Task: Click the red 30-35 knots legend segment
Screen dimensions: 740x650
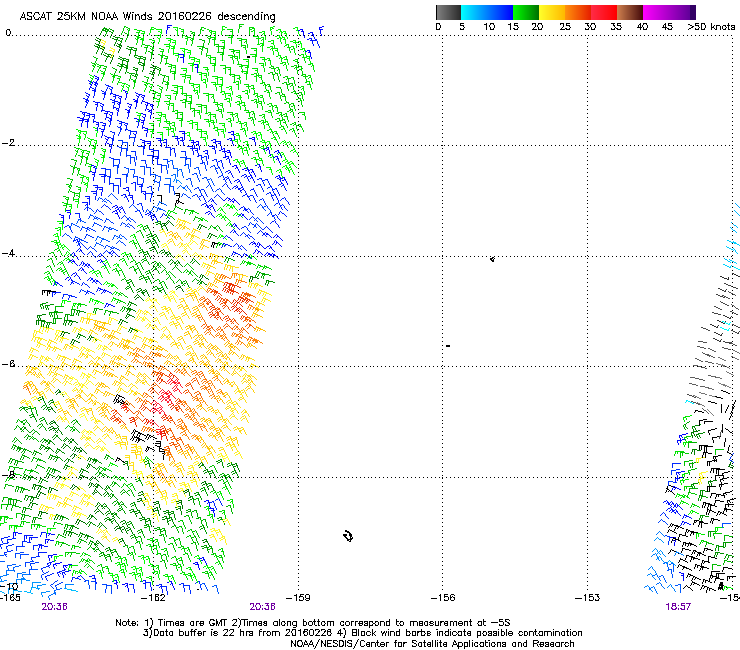Action: click(x=604, y=12)
